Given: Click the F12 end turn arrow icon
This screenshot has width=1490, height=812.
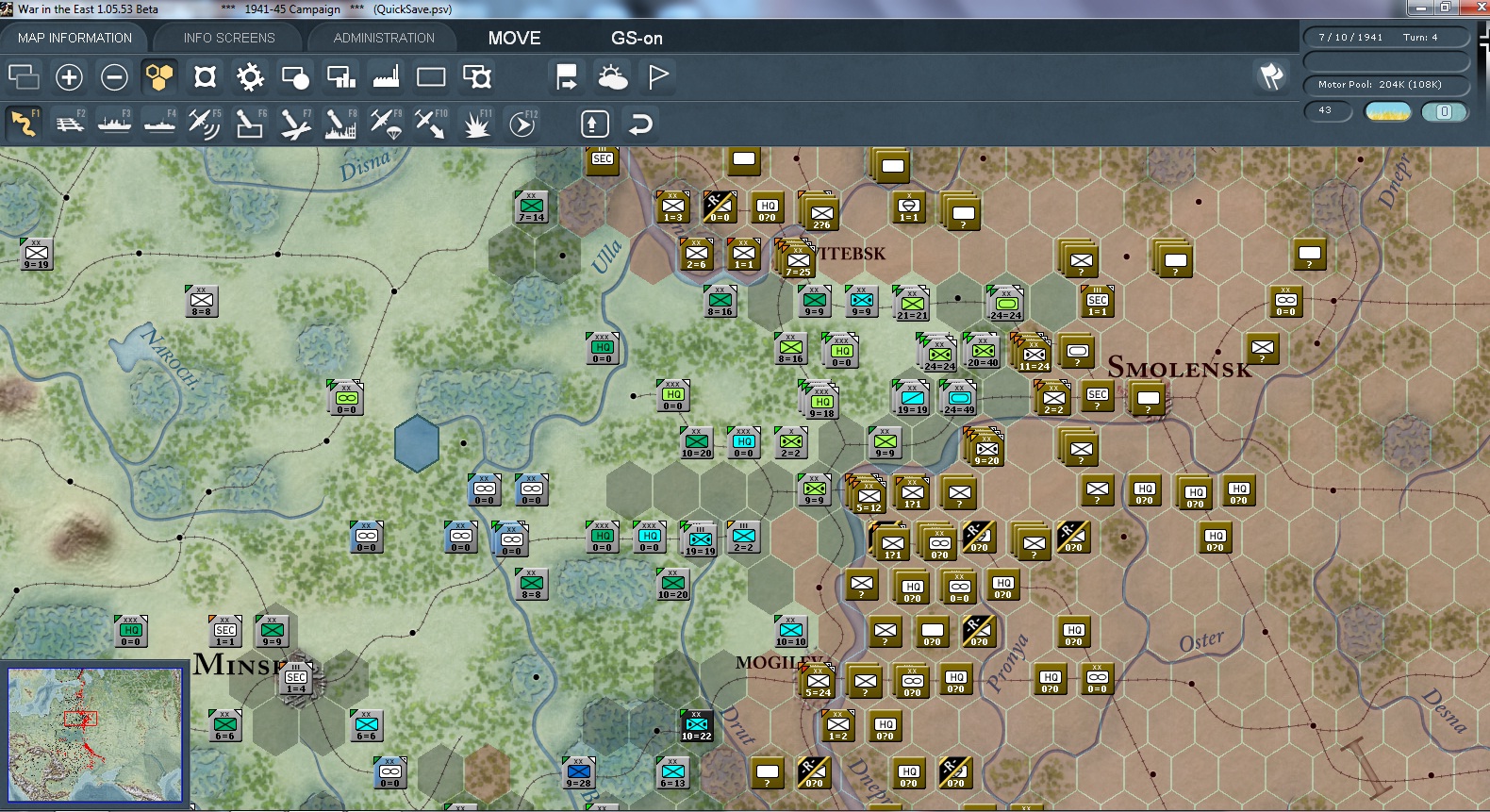Looking at the screenshot, I should [521, 124].
